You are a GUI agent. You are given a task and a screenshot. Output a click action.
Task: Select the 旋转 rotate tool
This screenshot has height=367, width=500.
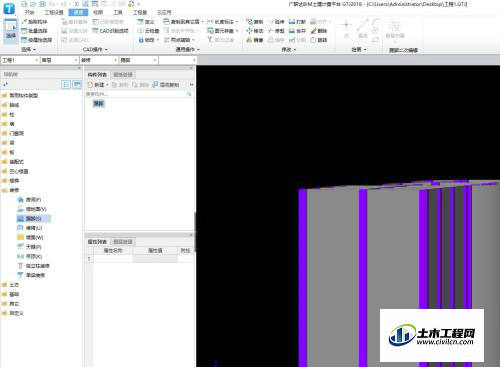click(x=319, y=40)
